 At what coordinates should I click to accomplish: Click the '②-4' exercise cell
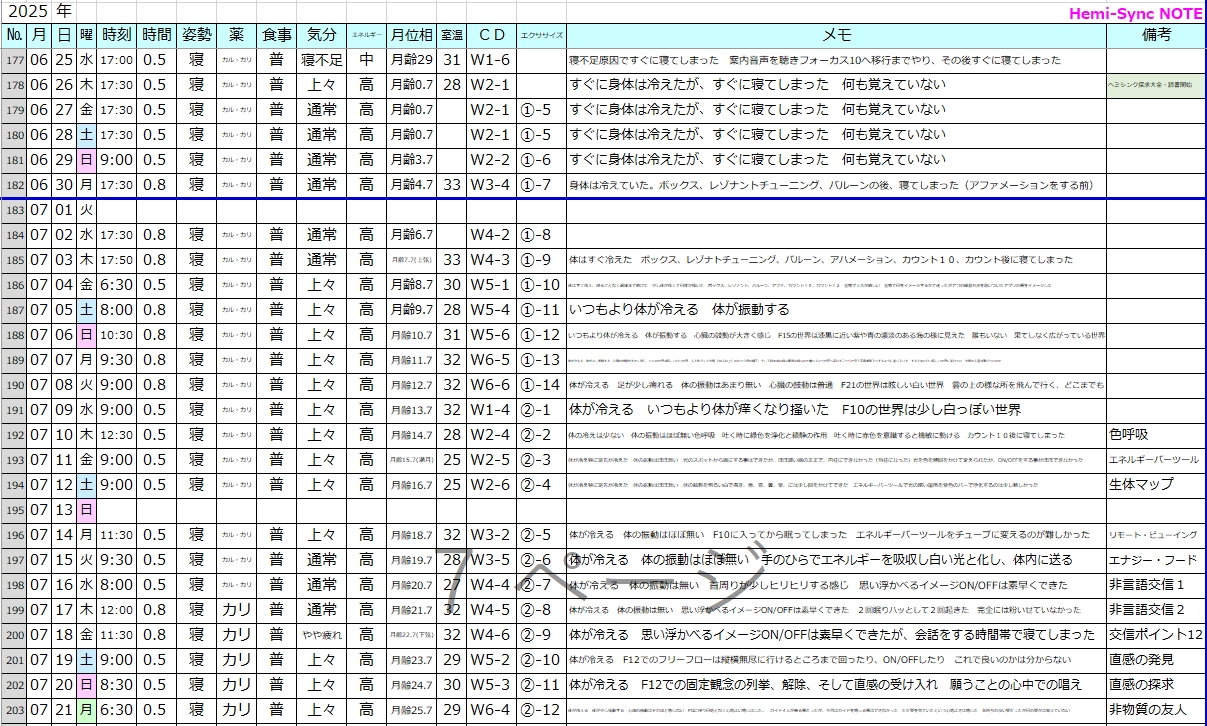coord(541,485)
